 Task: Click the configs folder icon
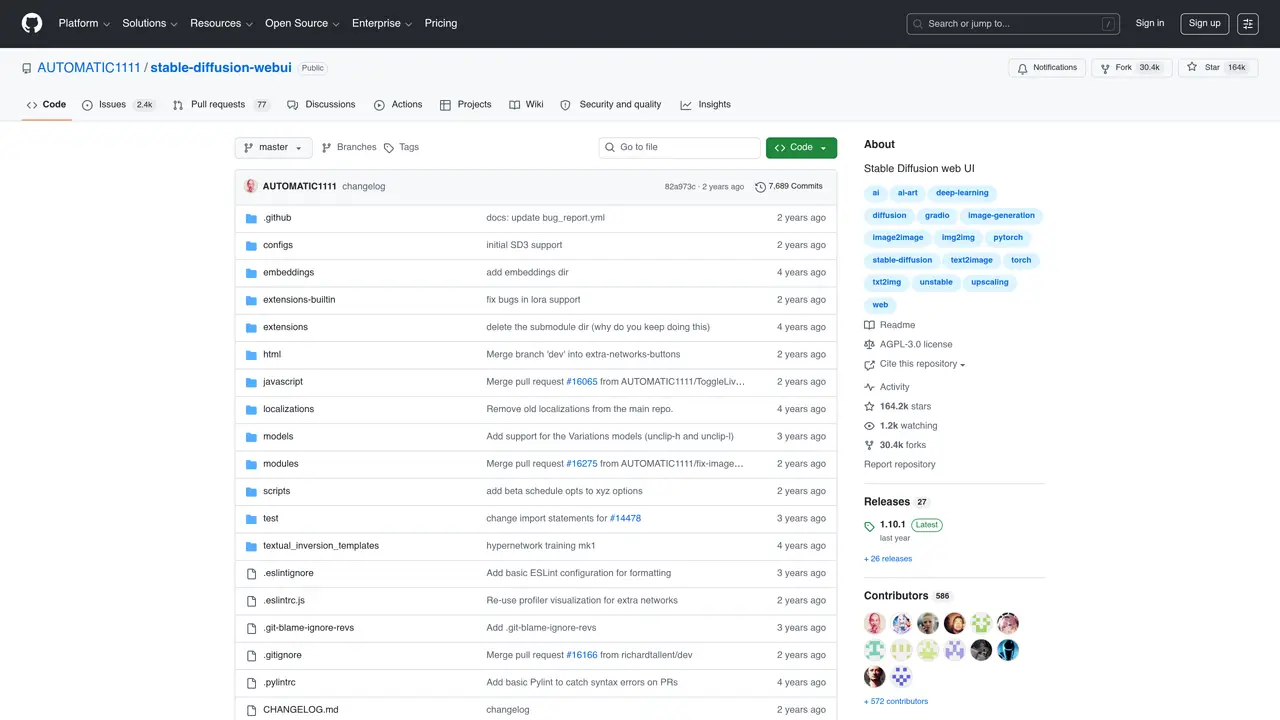click(252, 245)
